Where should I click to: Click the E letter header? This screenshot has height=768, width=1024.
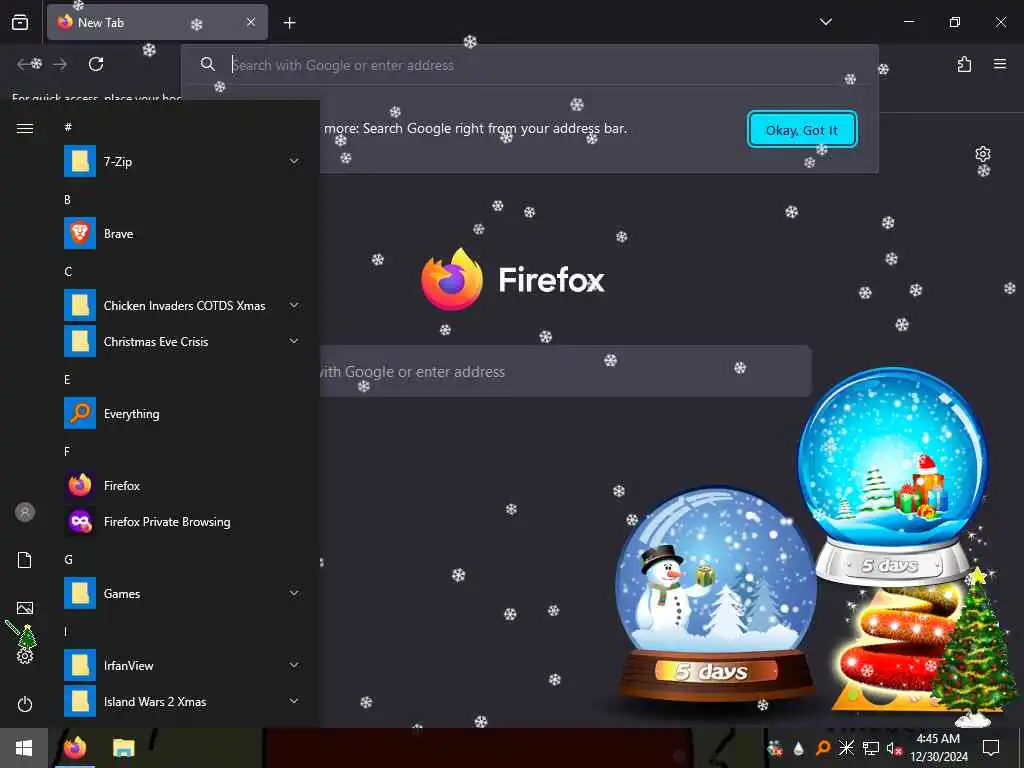pyautogui.click(x=67, y=379)
